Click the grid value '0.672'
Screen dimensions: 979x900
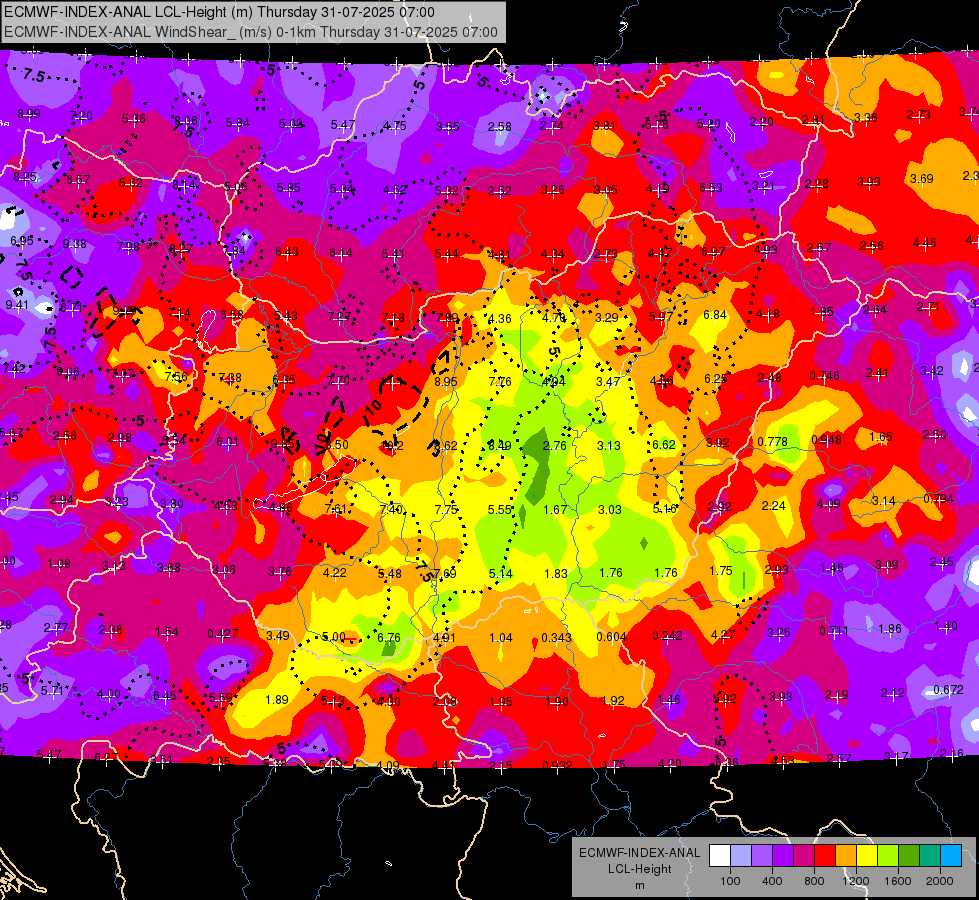tap(948, 690)
